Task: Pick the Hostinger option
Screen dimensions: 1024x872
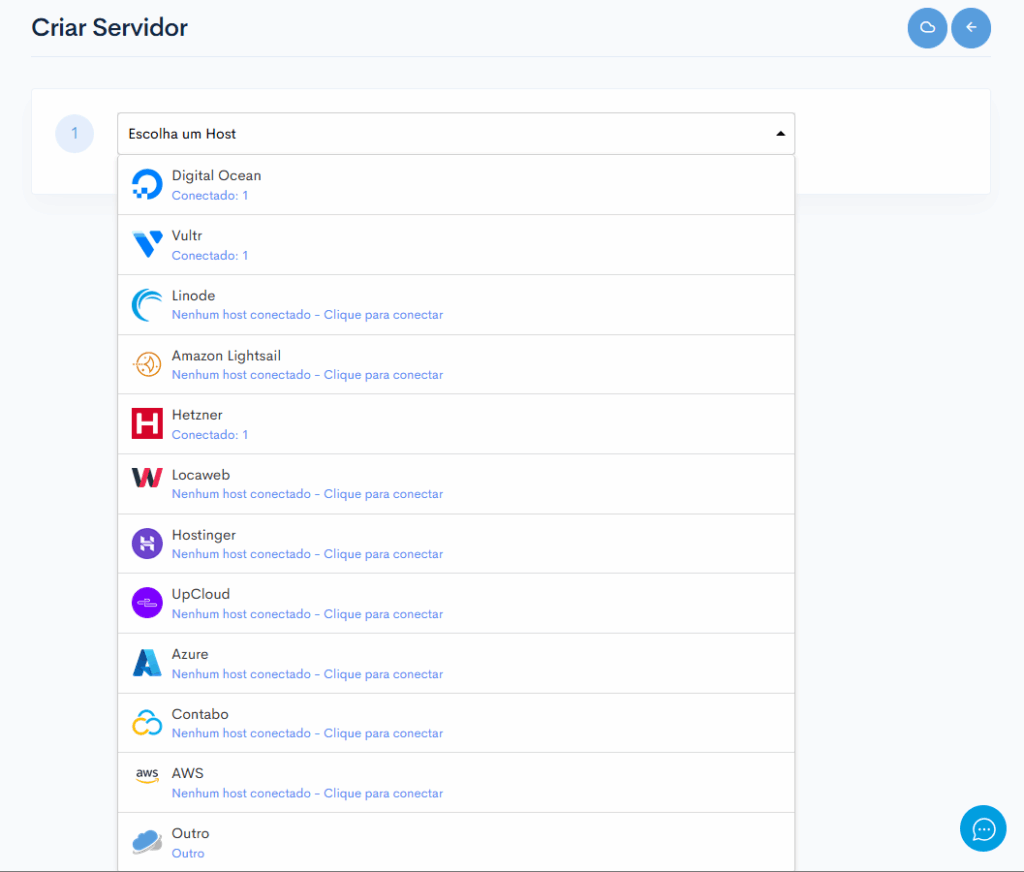Action: [x=456, y=543]
